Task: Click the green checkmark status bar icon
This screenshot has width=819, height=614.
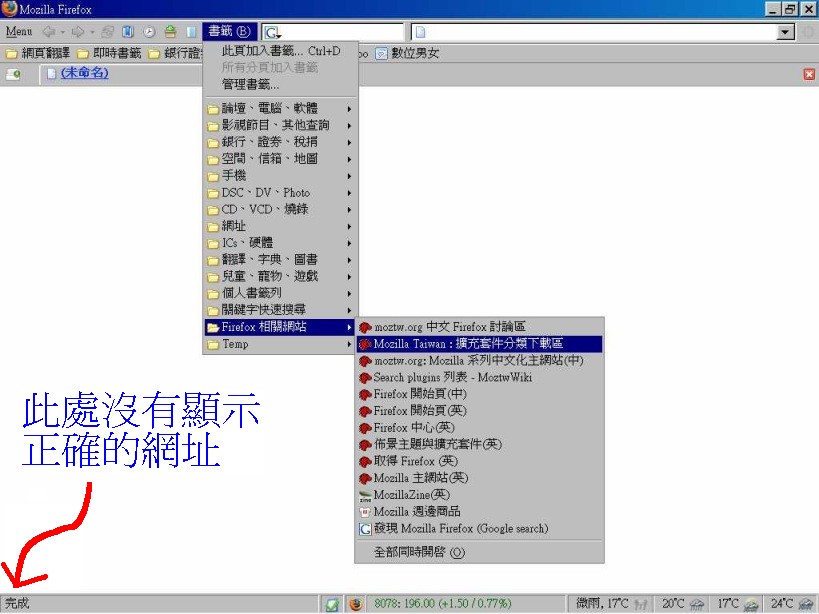Action: [x=332, y=604]
